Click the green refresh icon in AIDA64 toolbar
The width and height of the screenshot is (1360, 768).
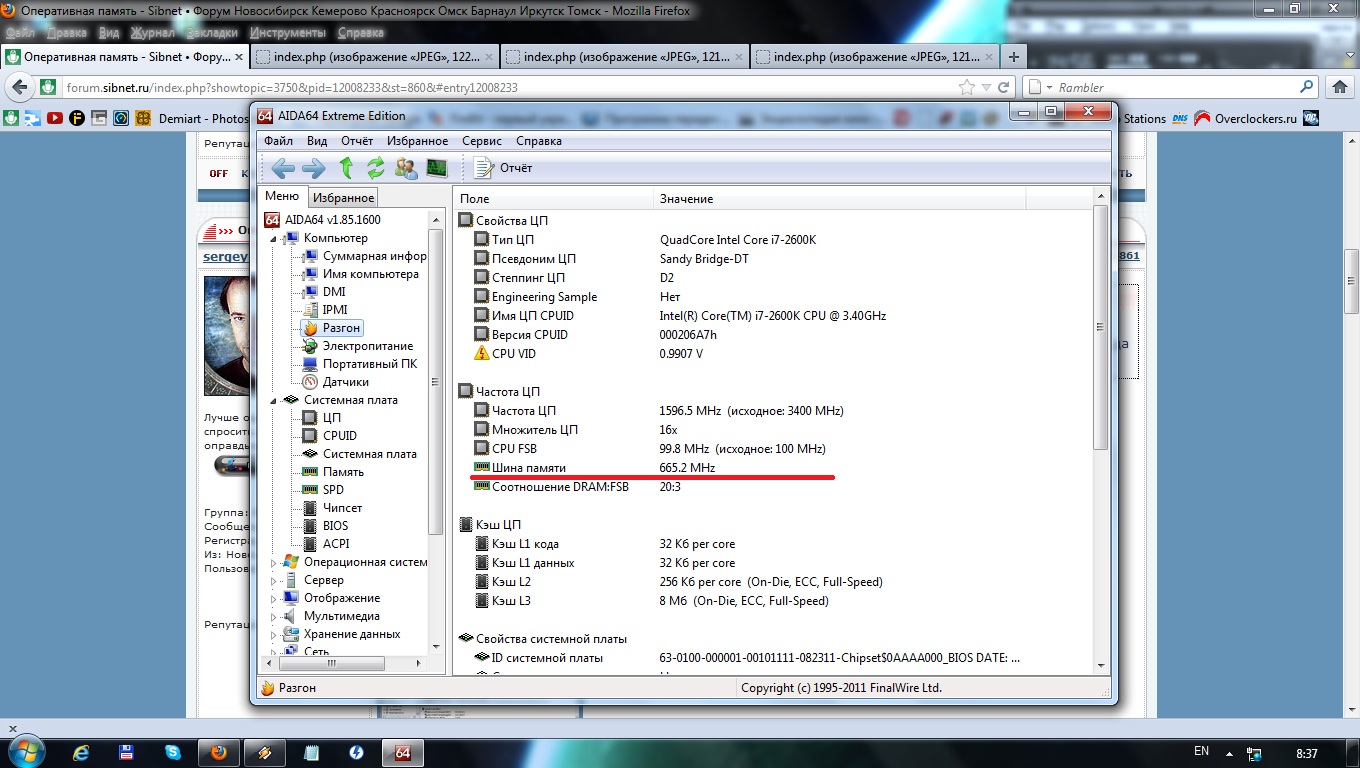[376, 168]
